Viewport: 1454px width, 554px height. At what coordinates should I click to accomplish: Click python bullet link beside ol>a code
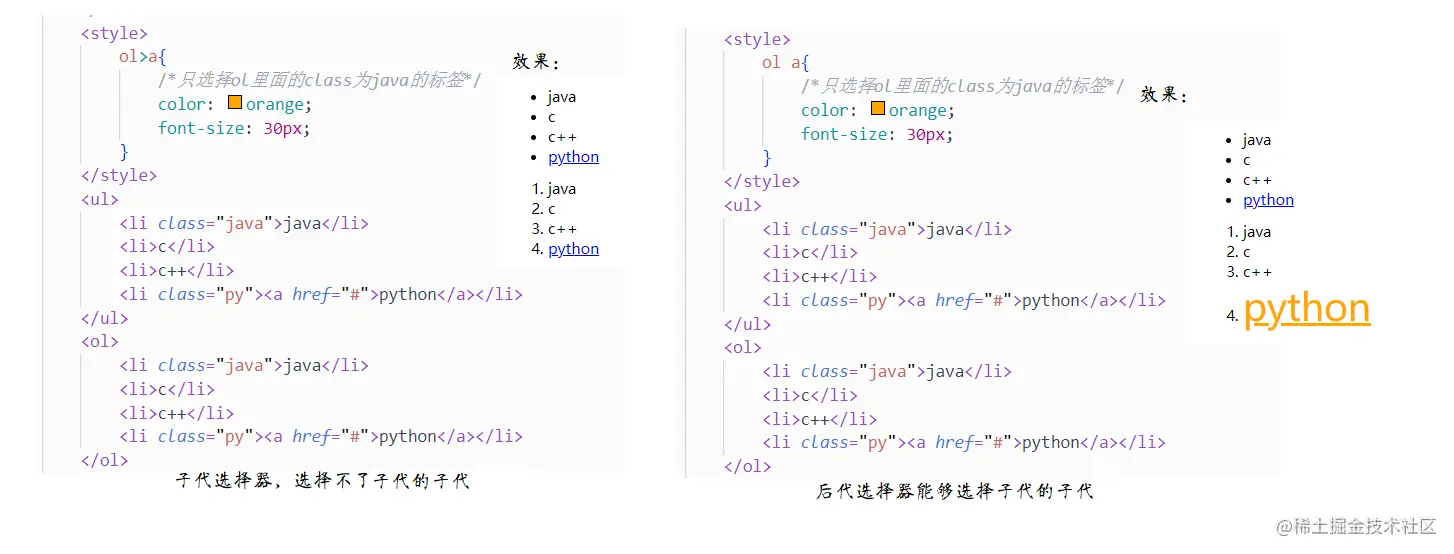click(x=574, y=157)
